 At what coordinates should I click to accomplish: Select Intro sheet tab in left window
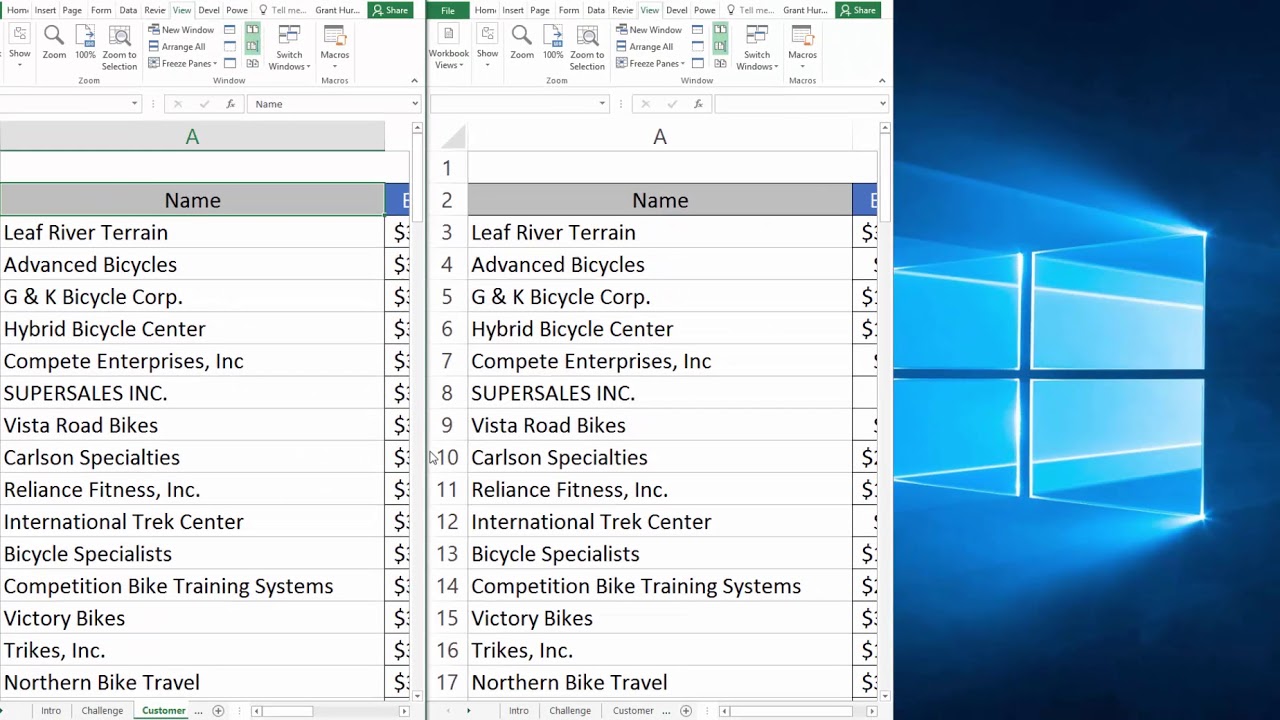point(51,711)
